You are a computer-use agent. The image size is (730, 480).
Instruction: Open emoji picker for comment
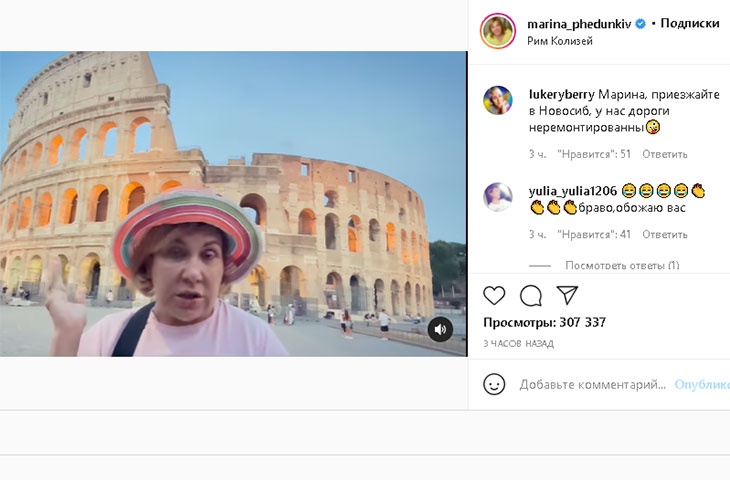point(494,384)
